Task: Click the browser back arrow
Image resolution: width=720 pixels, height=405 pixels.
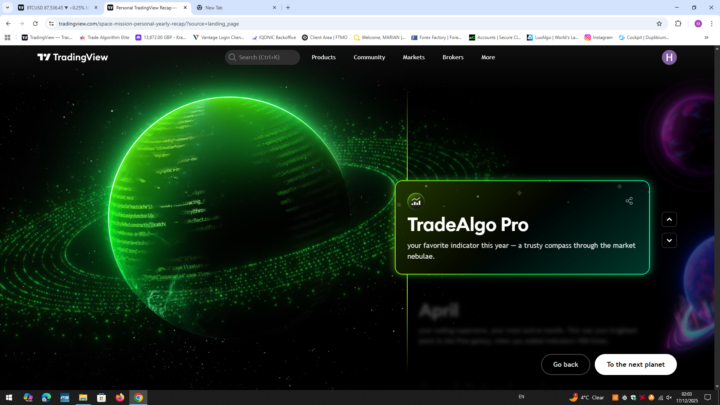Action: [8, 23]
